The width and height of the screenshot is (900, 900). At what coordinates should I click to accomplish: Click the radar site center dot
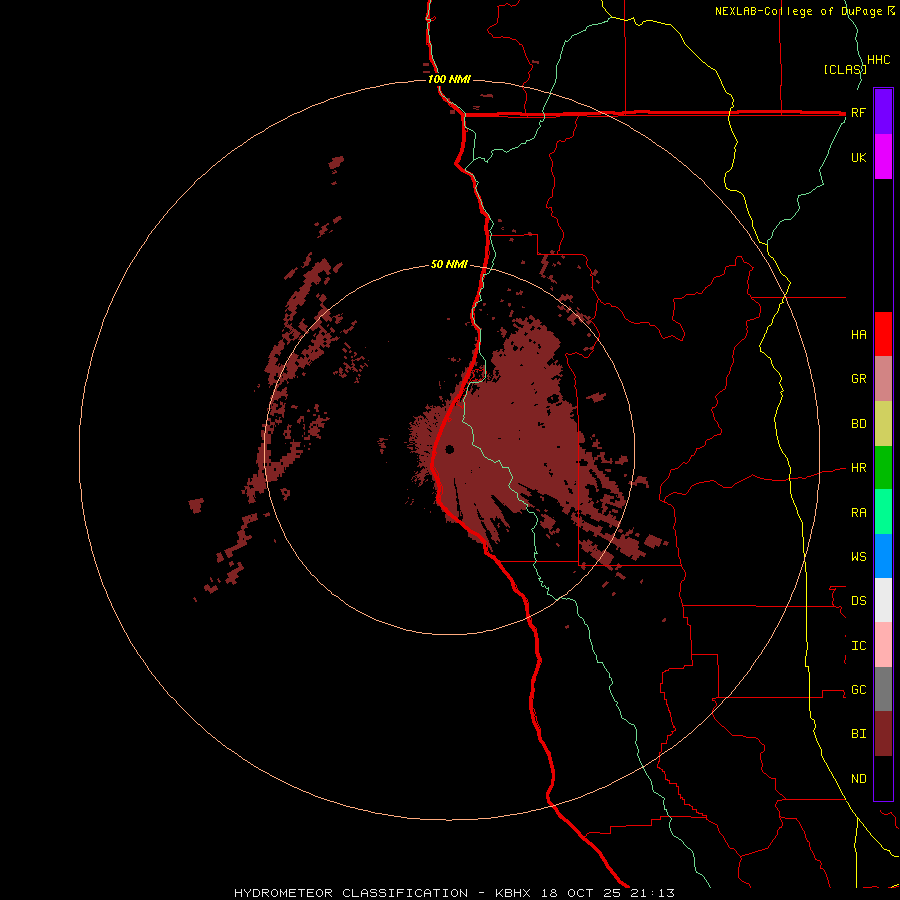[x=449, y=449]
